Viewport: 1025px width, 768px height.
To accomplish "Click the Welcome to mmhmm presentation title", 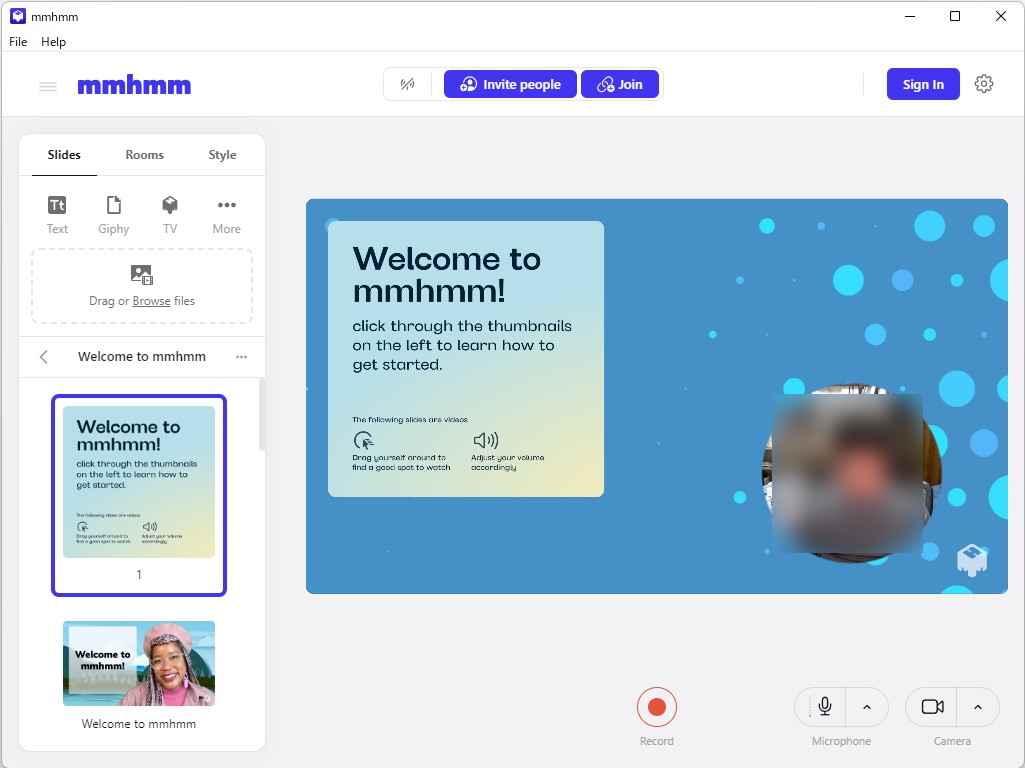I will tap(142, 357).
